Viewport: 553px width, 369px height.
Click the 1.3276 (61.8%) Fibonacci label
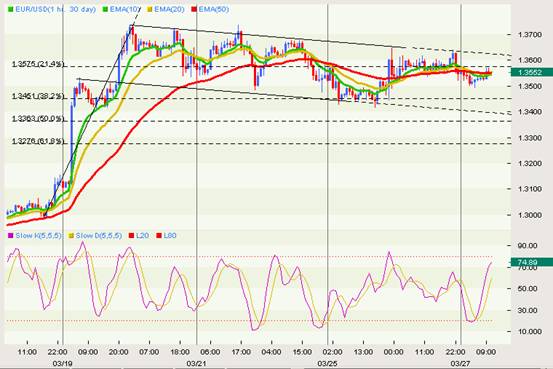click(x=38, y=141)
